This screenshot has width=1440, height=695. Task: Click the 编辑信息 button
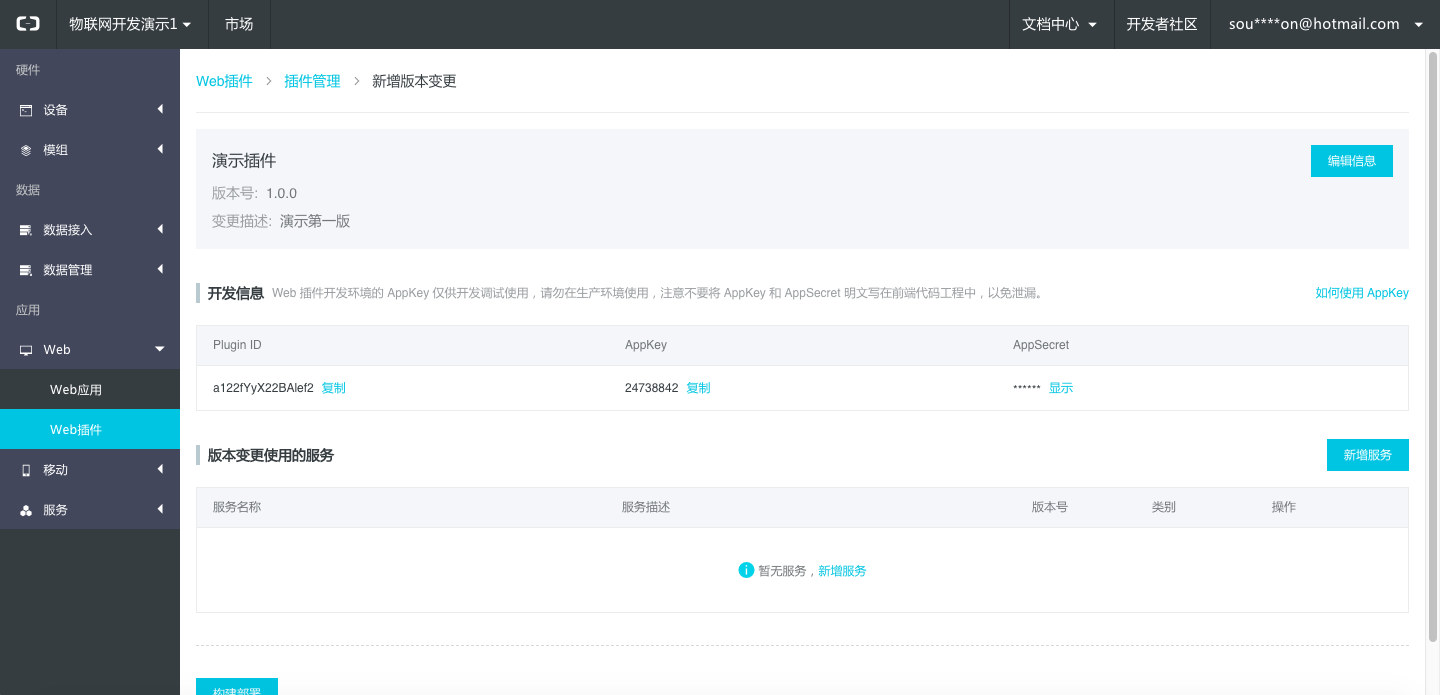pyautogui.click(x=1351, y=161)
